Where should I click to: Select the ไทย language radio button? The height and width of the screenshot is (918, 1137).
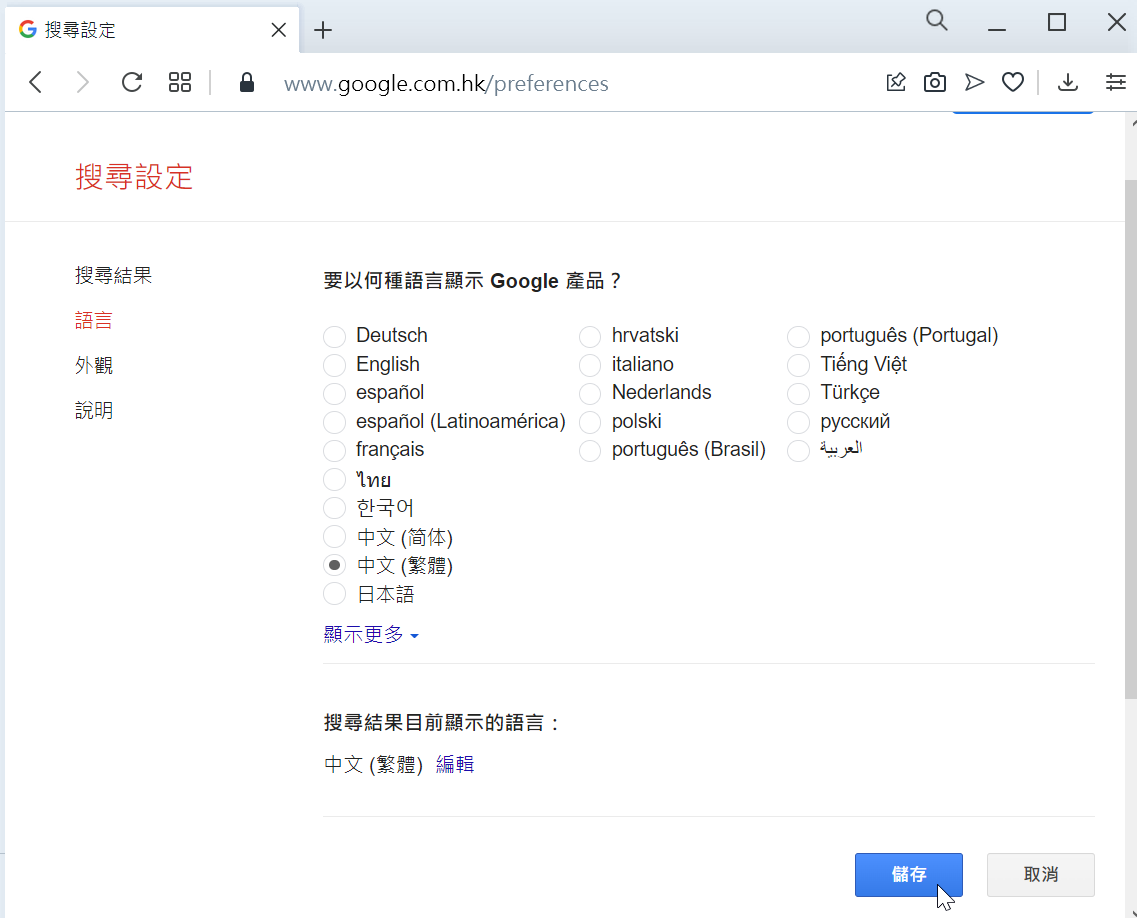[x=334, y=479]
